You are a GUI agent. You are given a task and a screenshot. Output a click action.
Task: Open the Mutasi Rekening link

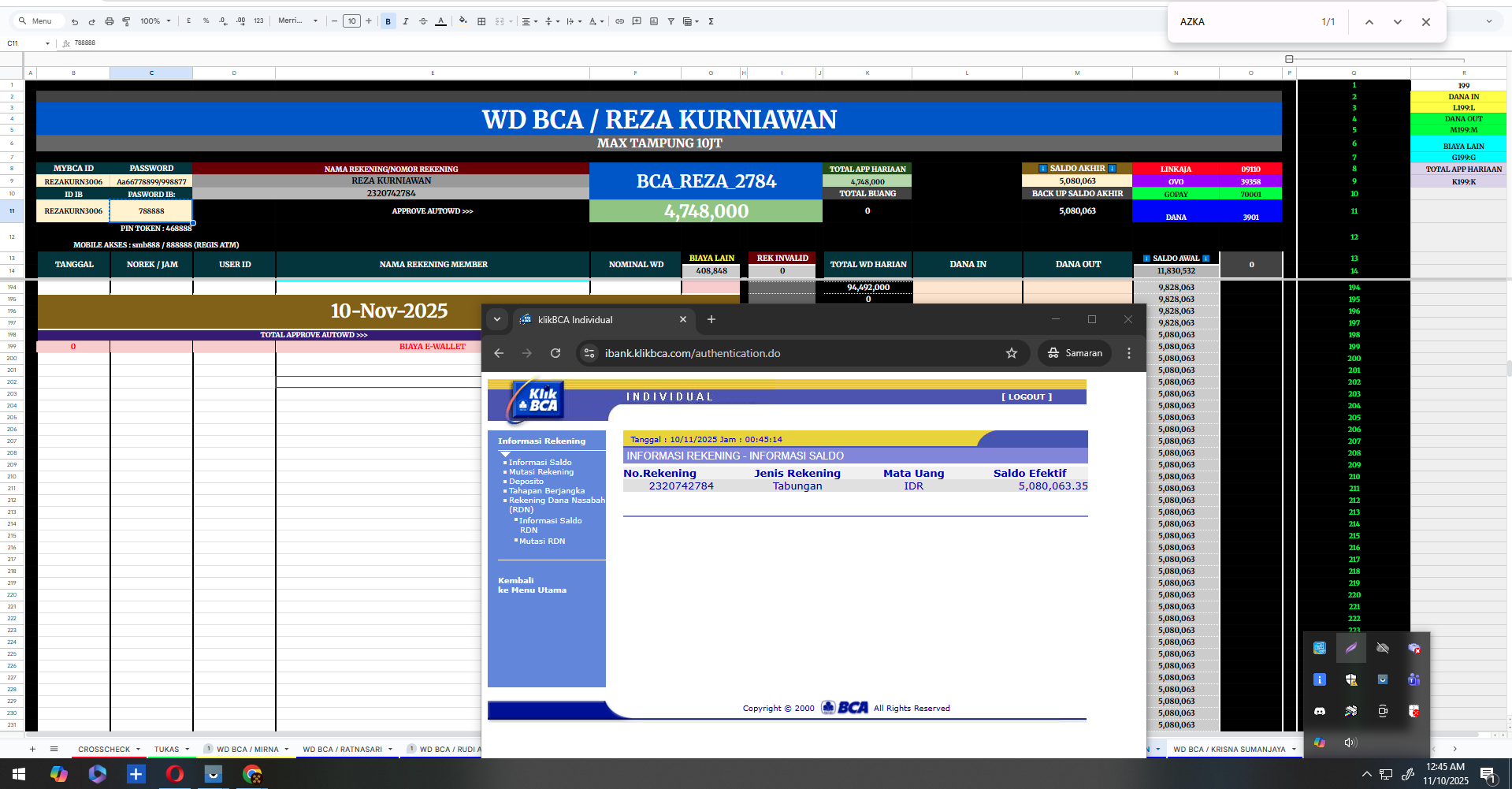(541, 472)
